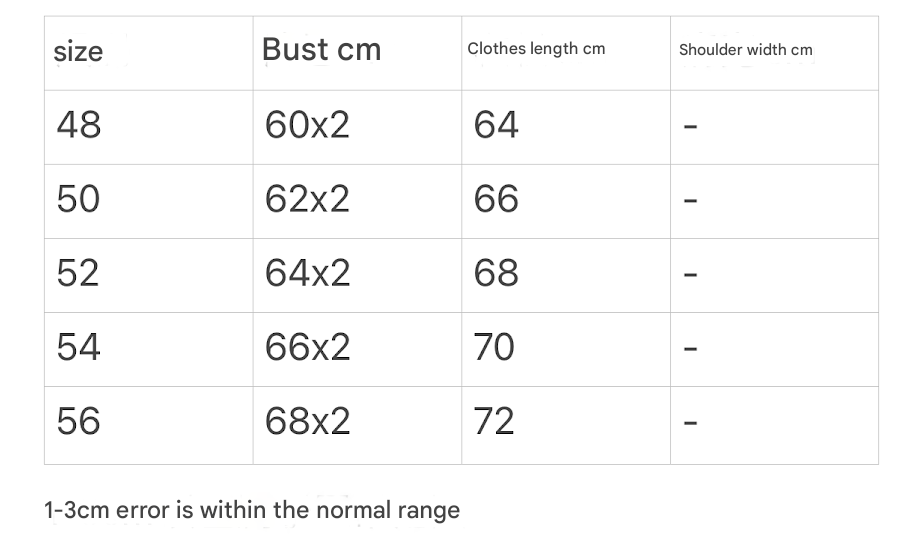Select the size 54 cell
The width and height of the screenshot is (907, 538).
click(79, 347)
